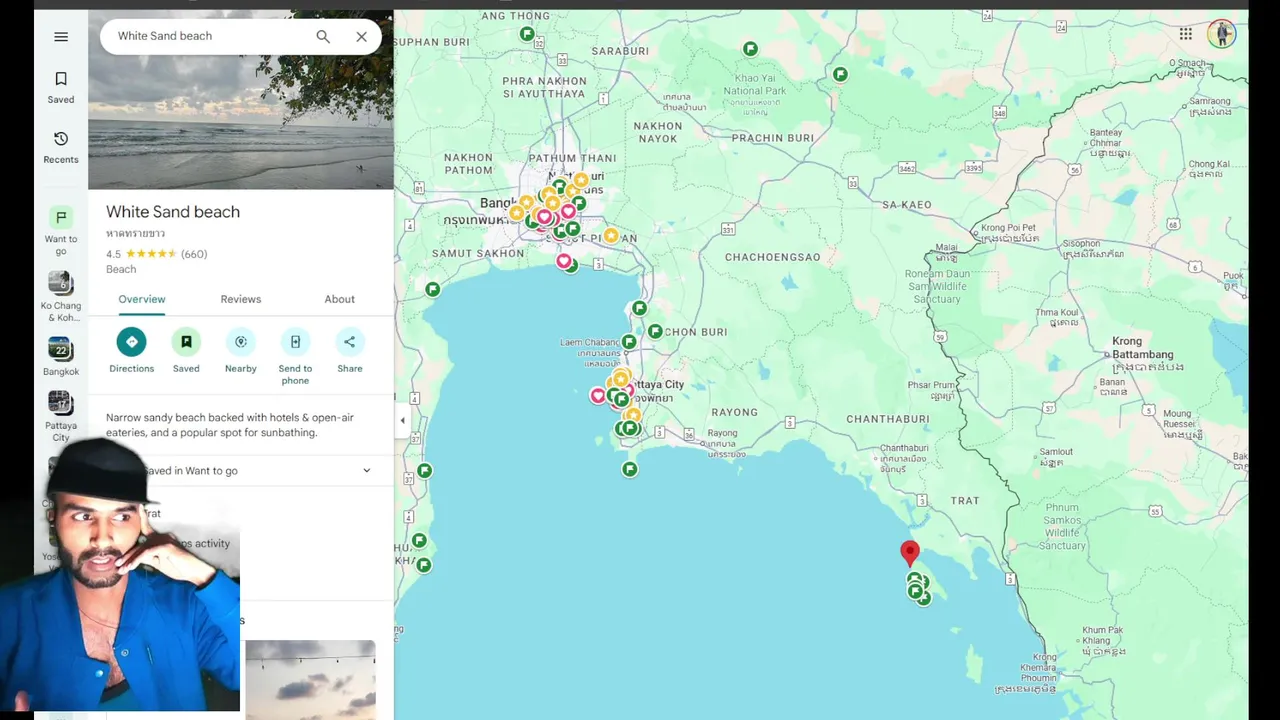This screenshot has height=720, width=1280.
Task: Click the red White Sand beach map pin
Action: (910, 553)
